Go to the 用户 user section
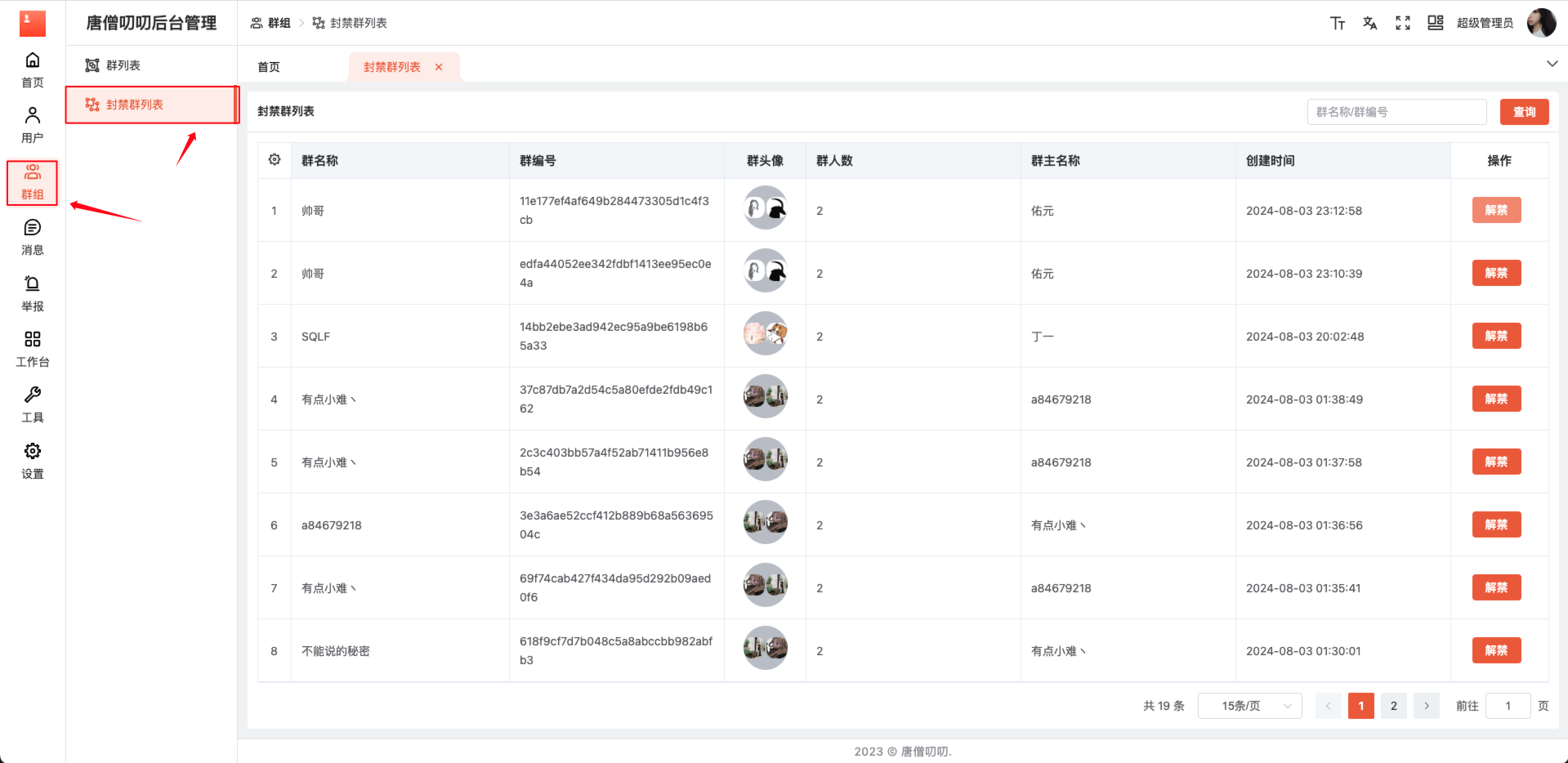This screenshot has width=1568, height=763. point(33,125)
